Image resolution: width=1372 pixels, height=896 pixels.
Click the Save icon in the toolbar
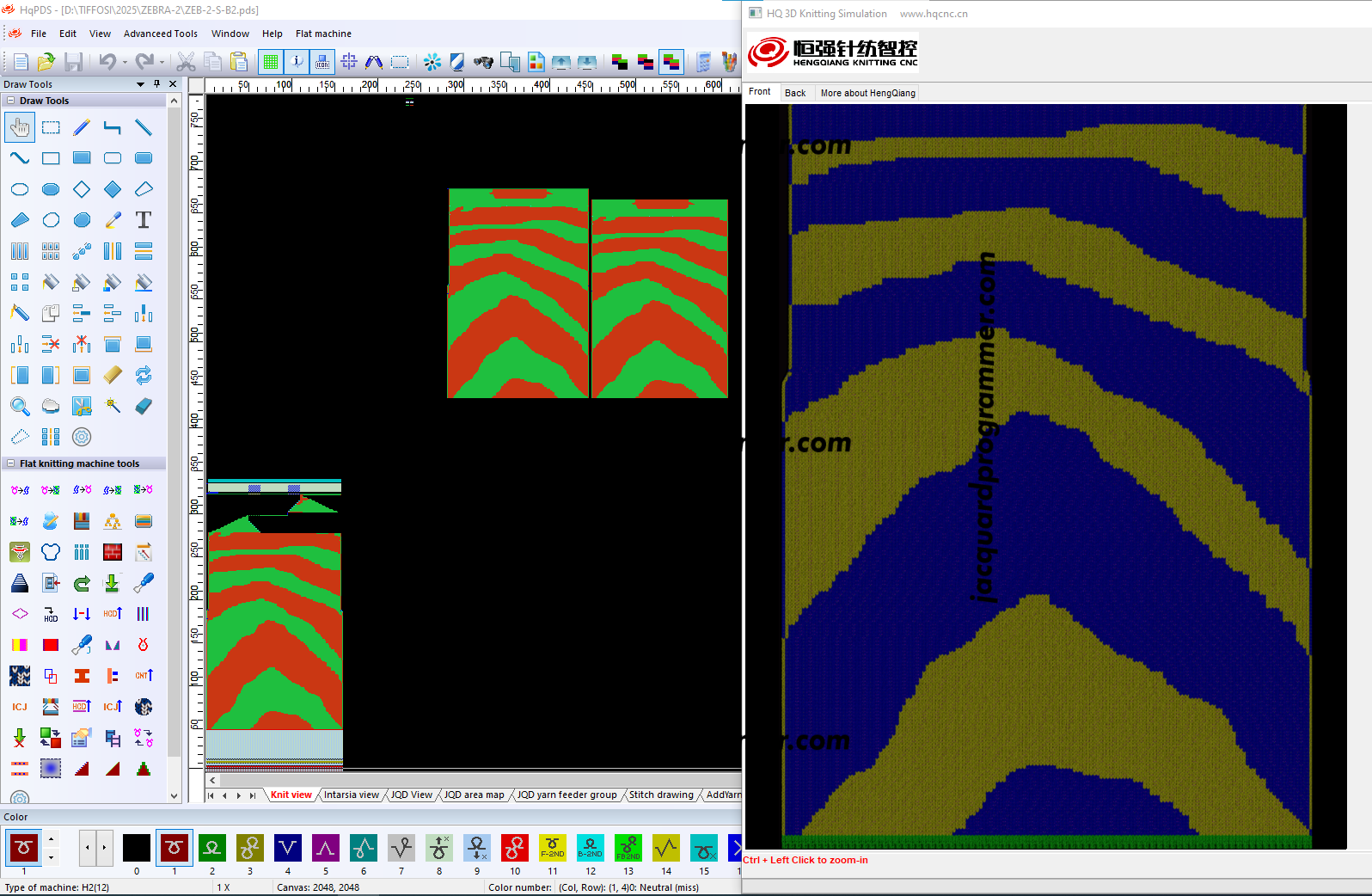[74, 62]
